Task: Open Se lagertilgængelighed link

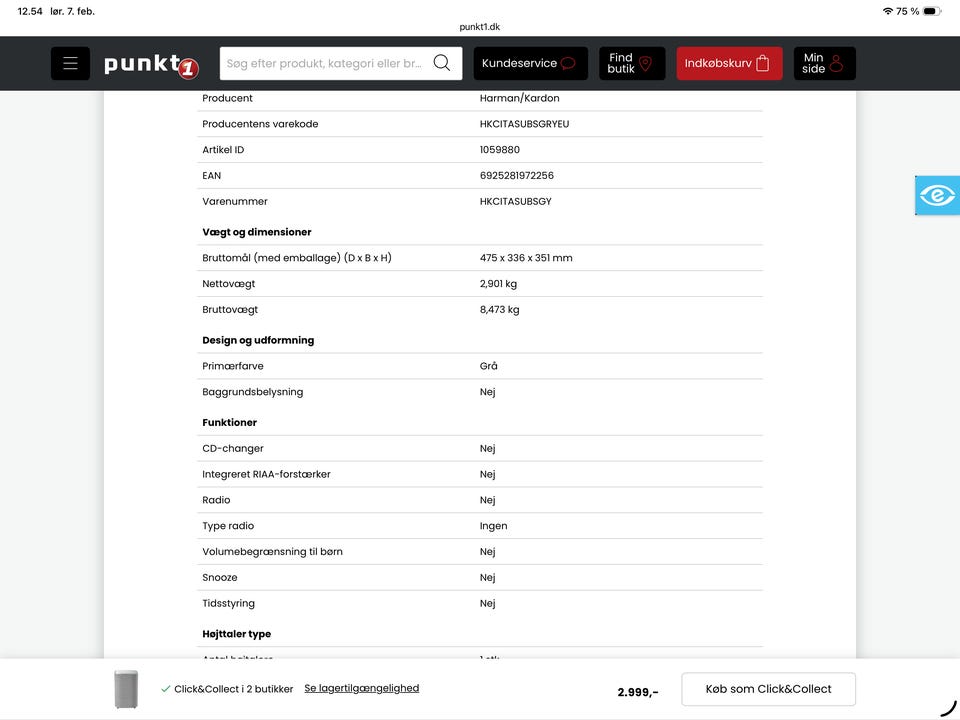Action: coord(362,688)
